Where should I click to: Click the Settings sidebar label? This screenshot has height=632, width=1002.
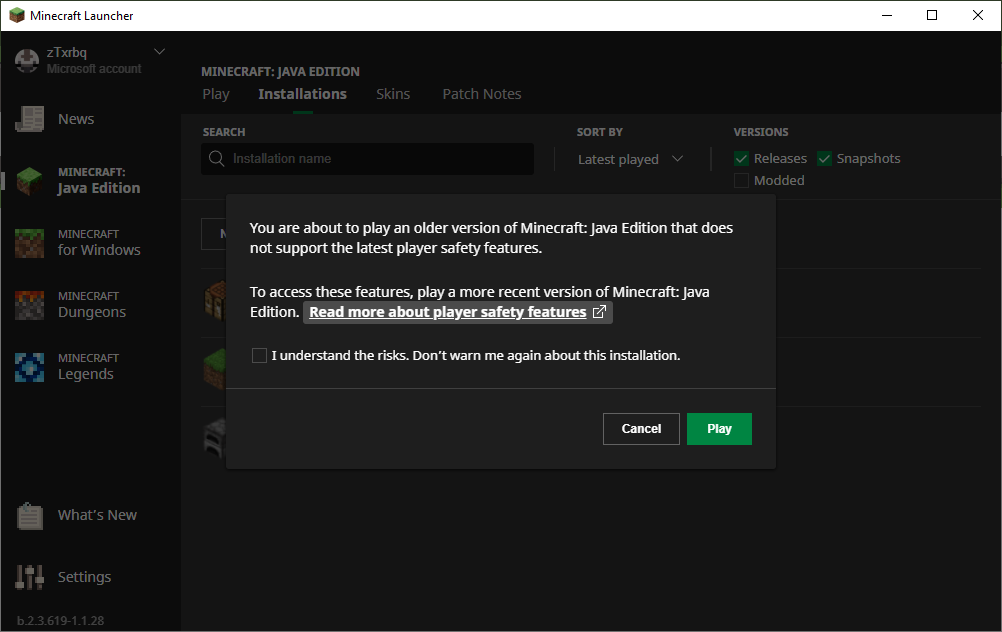coord(84,577)
